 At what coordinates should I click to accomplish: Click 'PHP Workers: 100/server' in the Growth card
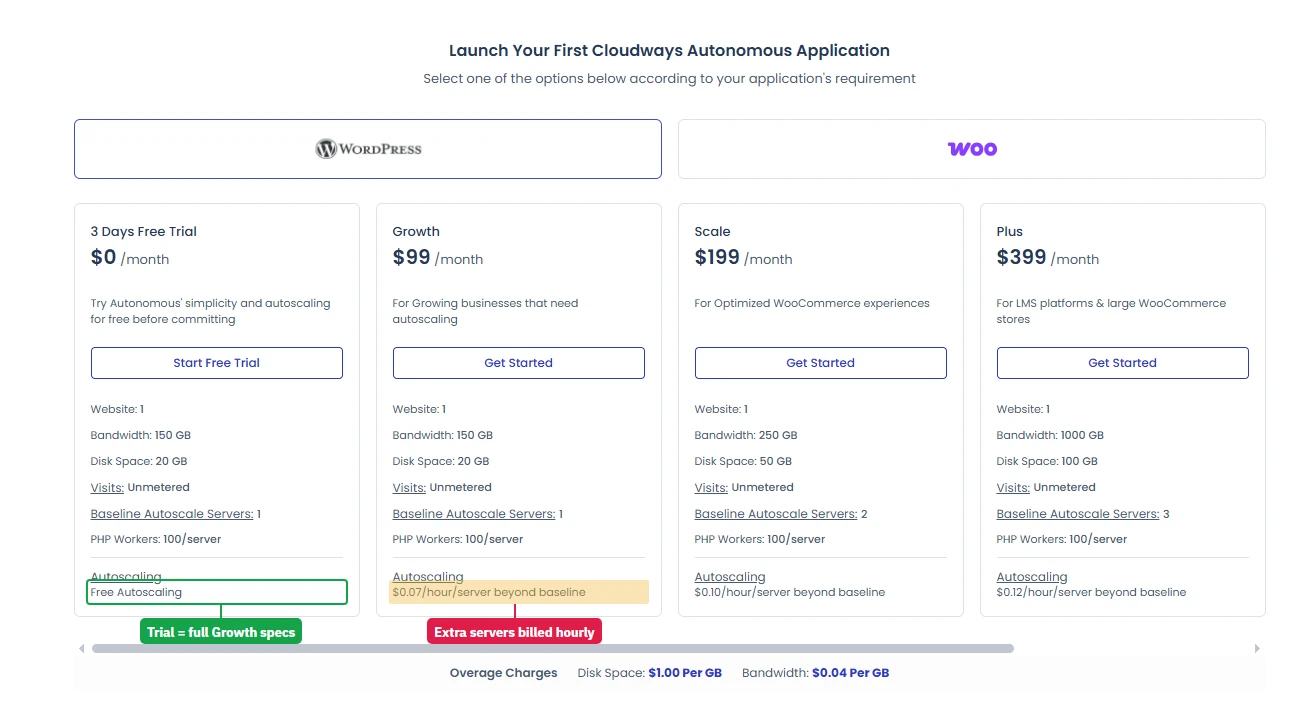pos(458,539)
